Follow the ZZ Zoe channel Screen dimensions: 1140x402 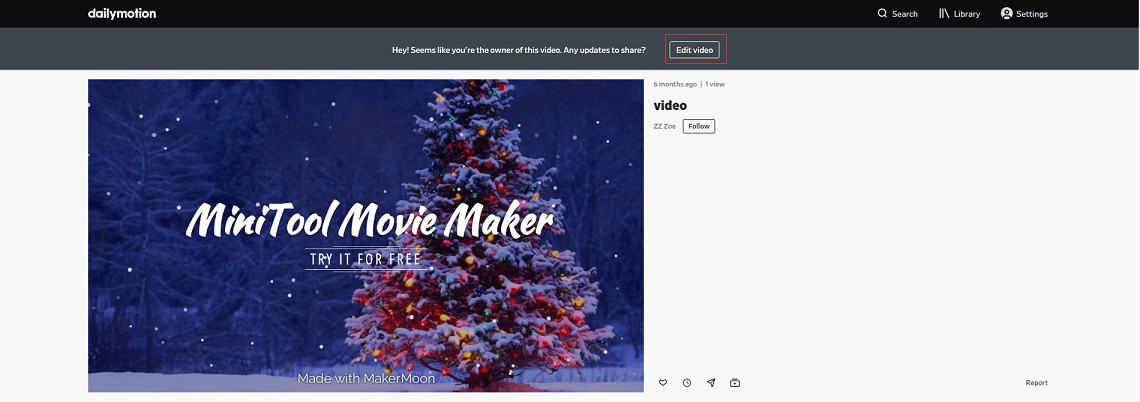(x=699, y=126)
